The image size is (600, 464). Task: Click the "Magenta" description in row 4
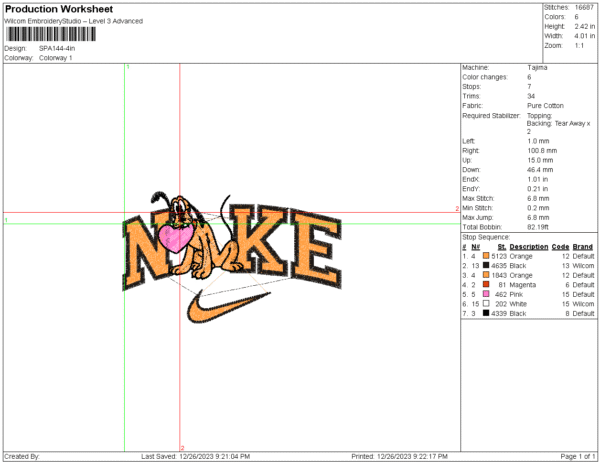click(523, 285)
